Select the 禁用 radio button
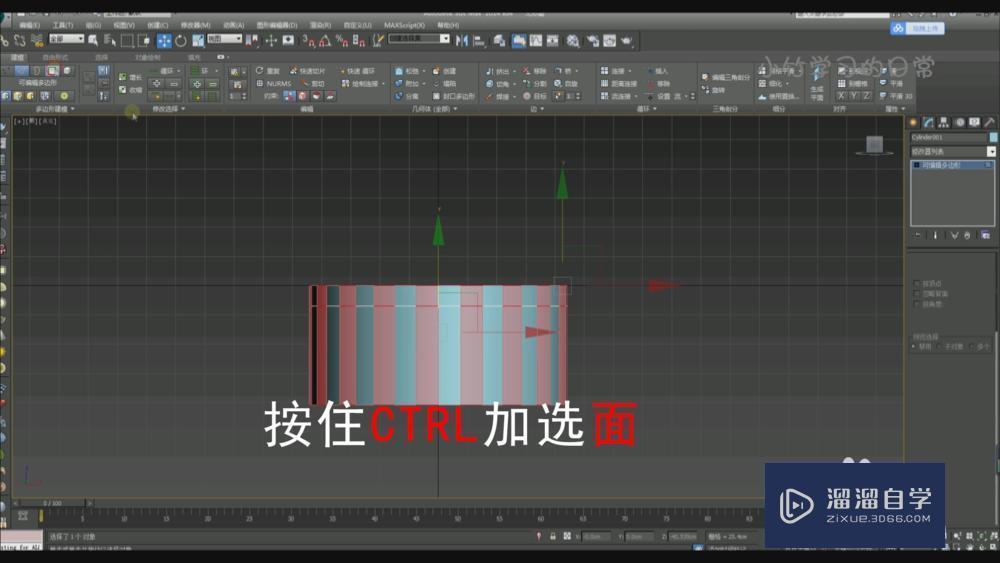Screen dimensions: 1000x563 [914, 346]
